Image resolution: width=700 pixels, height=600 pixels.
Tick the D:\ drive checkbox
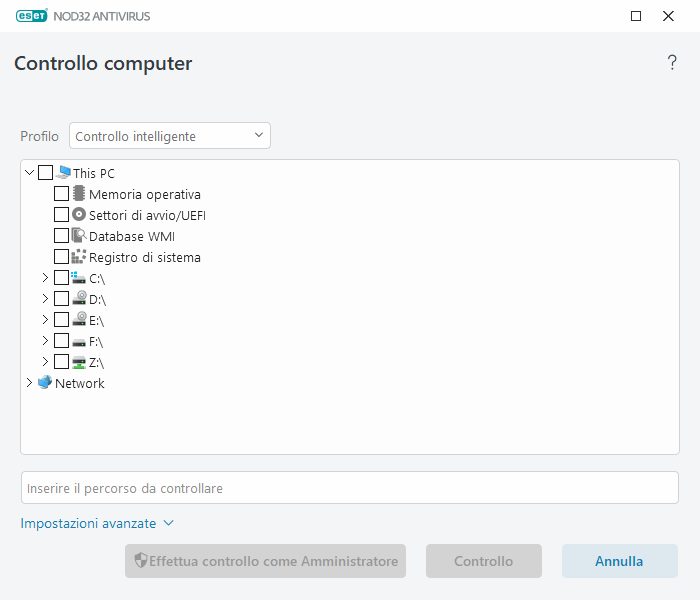point(62,299)
